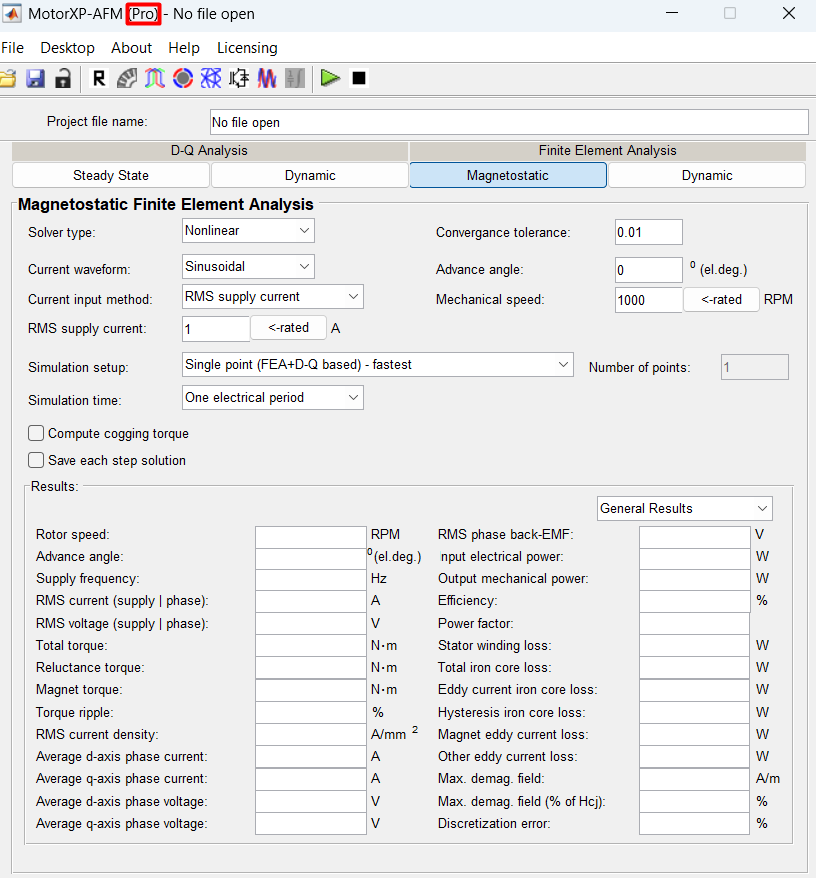Open the General Results dropdown
The width and height of the screenshot is (816, 878).
pos(684,508)
